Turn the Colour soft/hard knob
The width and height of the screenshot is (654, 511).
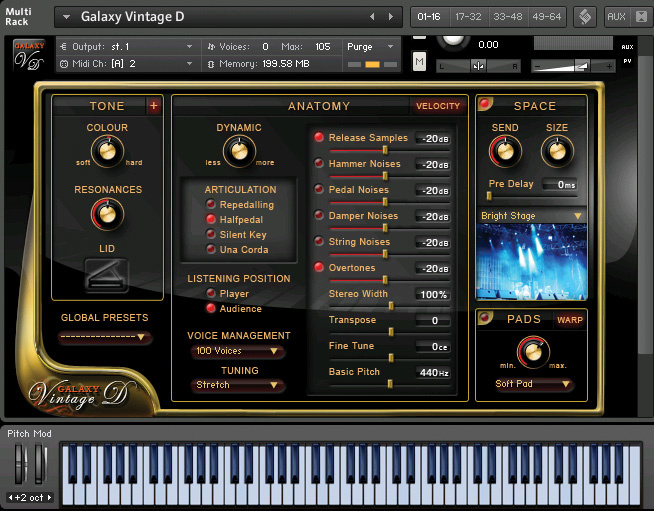(107, 151)
